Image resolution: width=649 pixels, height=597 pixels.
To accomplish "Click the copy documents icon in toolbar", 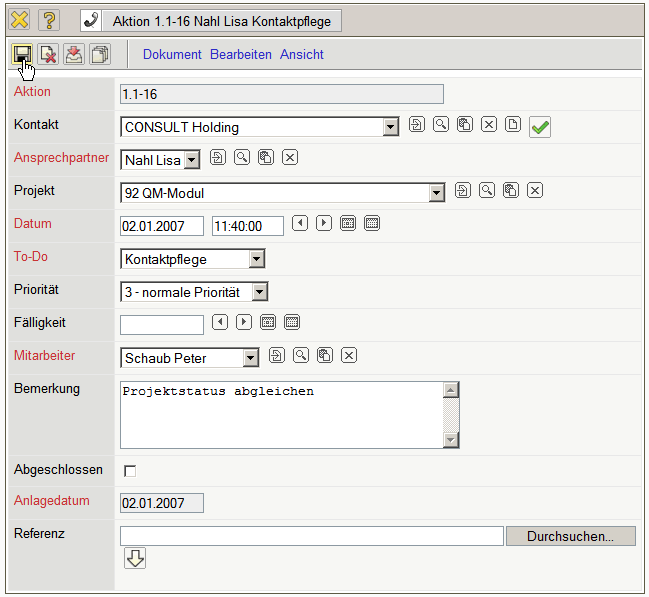I will [x=100, y=55].
